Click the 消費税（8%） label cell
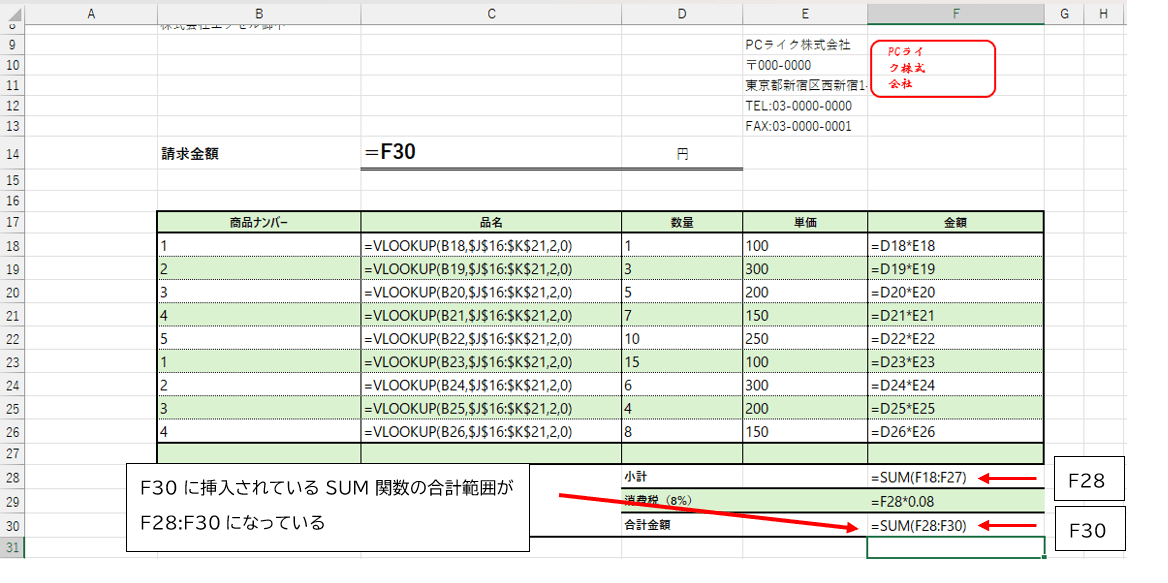The image size is (1168, 583). 682,500
